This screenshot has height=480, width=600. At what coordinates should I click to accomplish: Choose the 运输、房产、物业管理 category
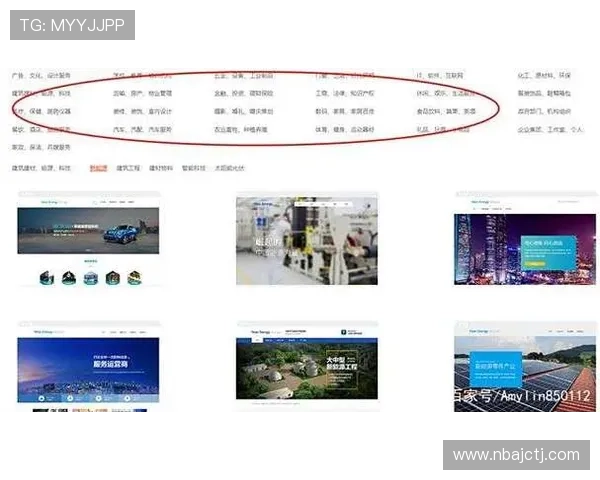142,93
